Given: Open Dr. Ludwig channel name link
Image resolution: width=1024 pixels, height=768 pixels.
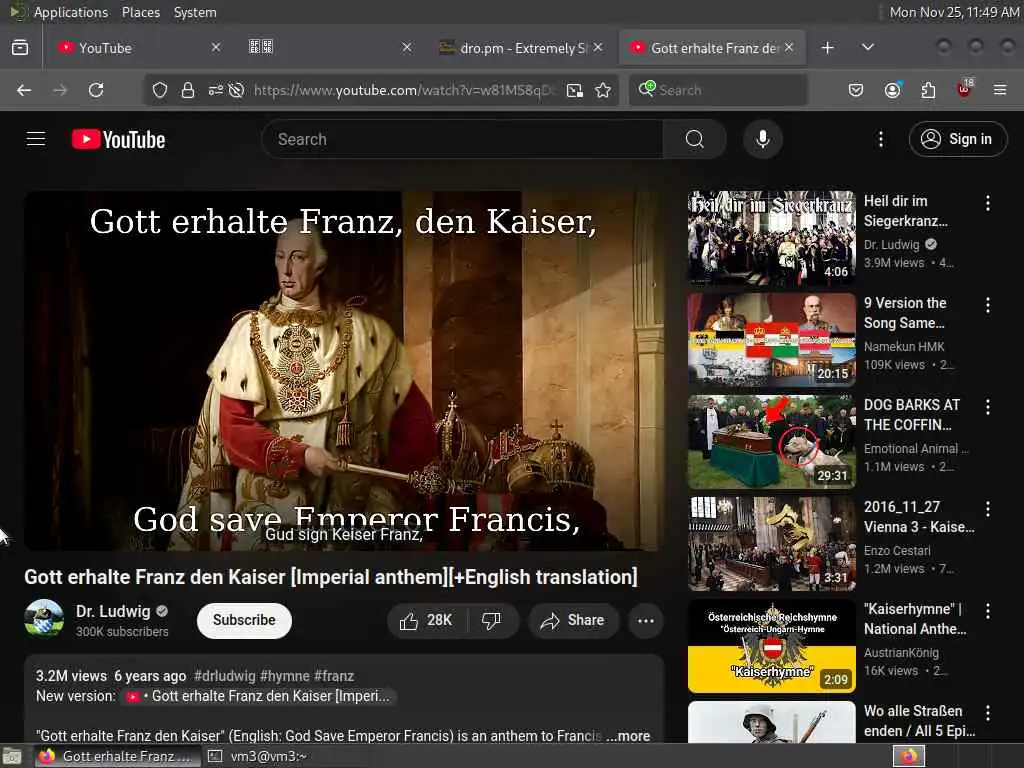Looking at the screenshot, I should click(x=113, y=611).
